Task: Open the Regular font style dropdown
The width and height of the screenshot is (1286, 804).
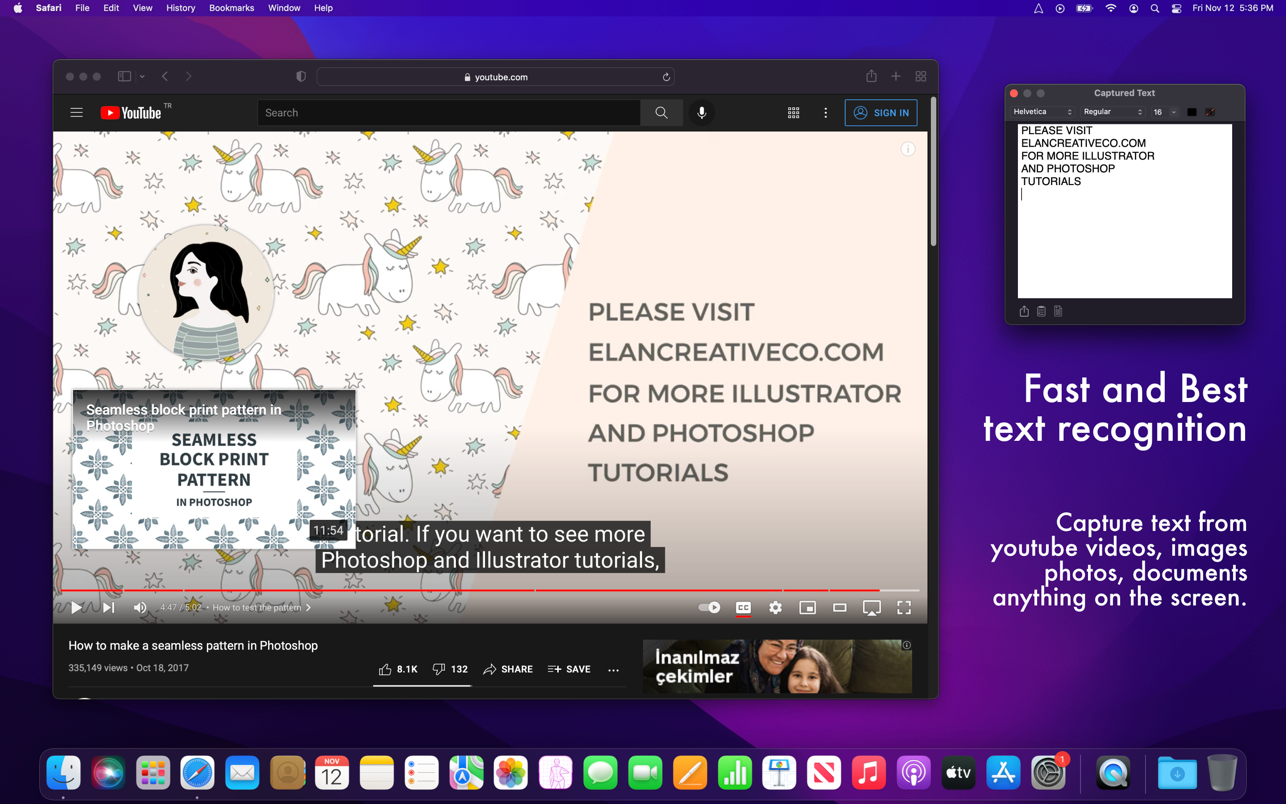Action: 1112,112
